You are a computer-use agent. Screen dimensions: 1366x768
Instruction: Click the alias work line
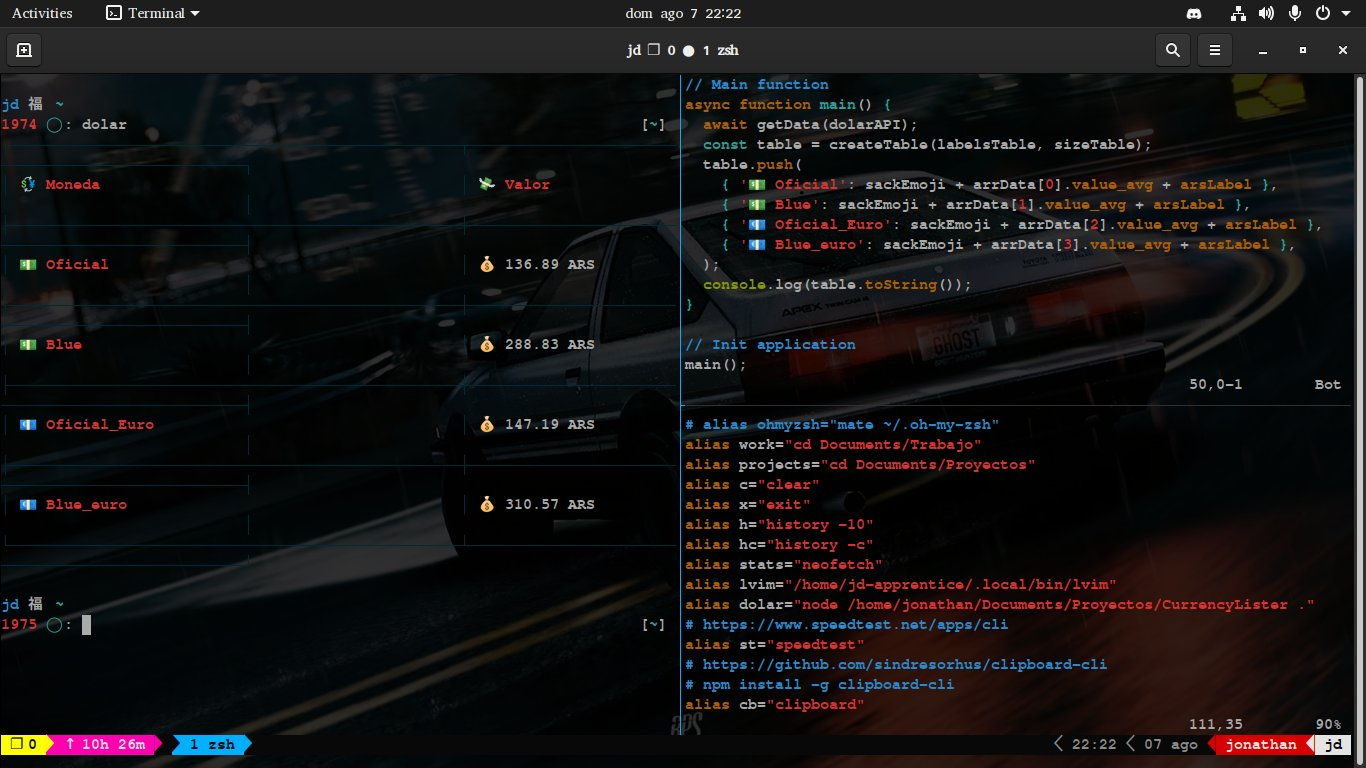tap(833, 445)
